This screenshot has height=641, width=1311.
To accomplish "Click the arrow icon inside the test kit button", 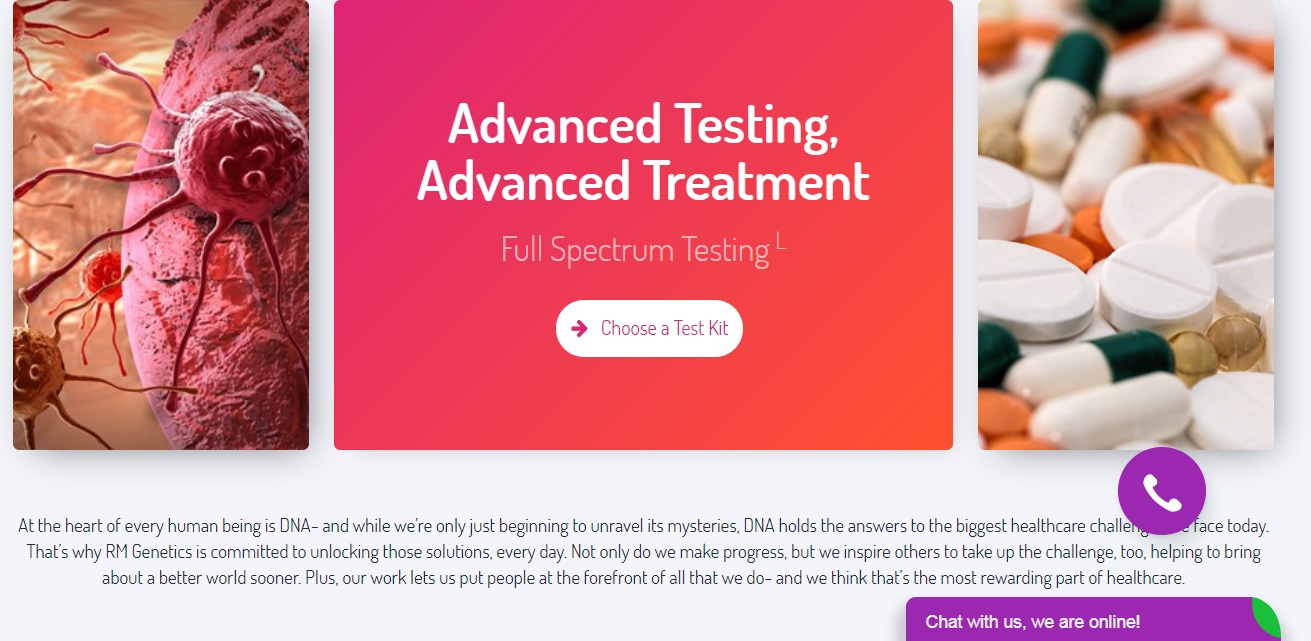I will pos(579,328).
